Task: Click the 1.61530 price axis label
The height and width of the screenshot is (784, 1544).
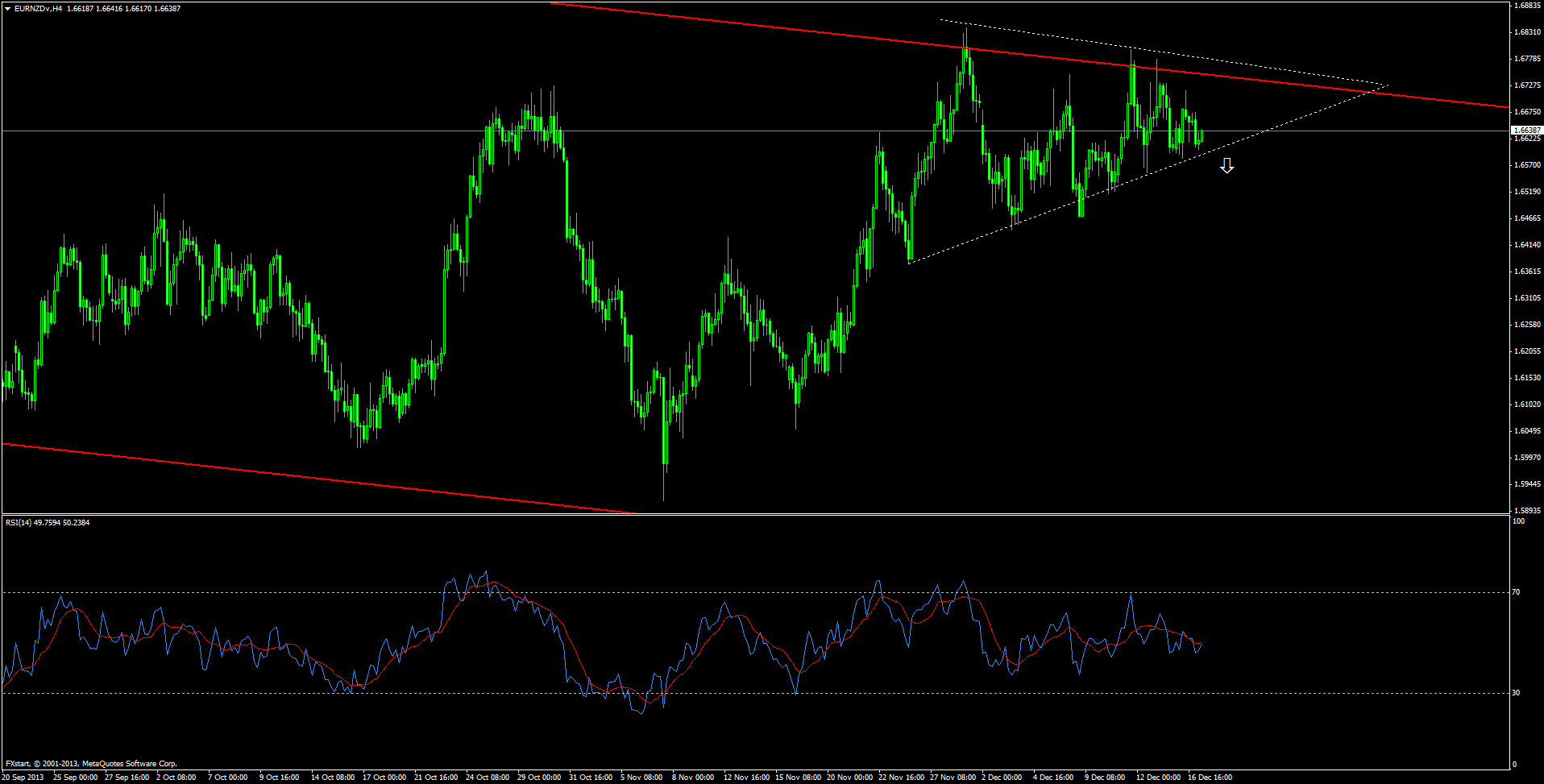Action: [x=1527, y=378]
